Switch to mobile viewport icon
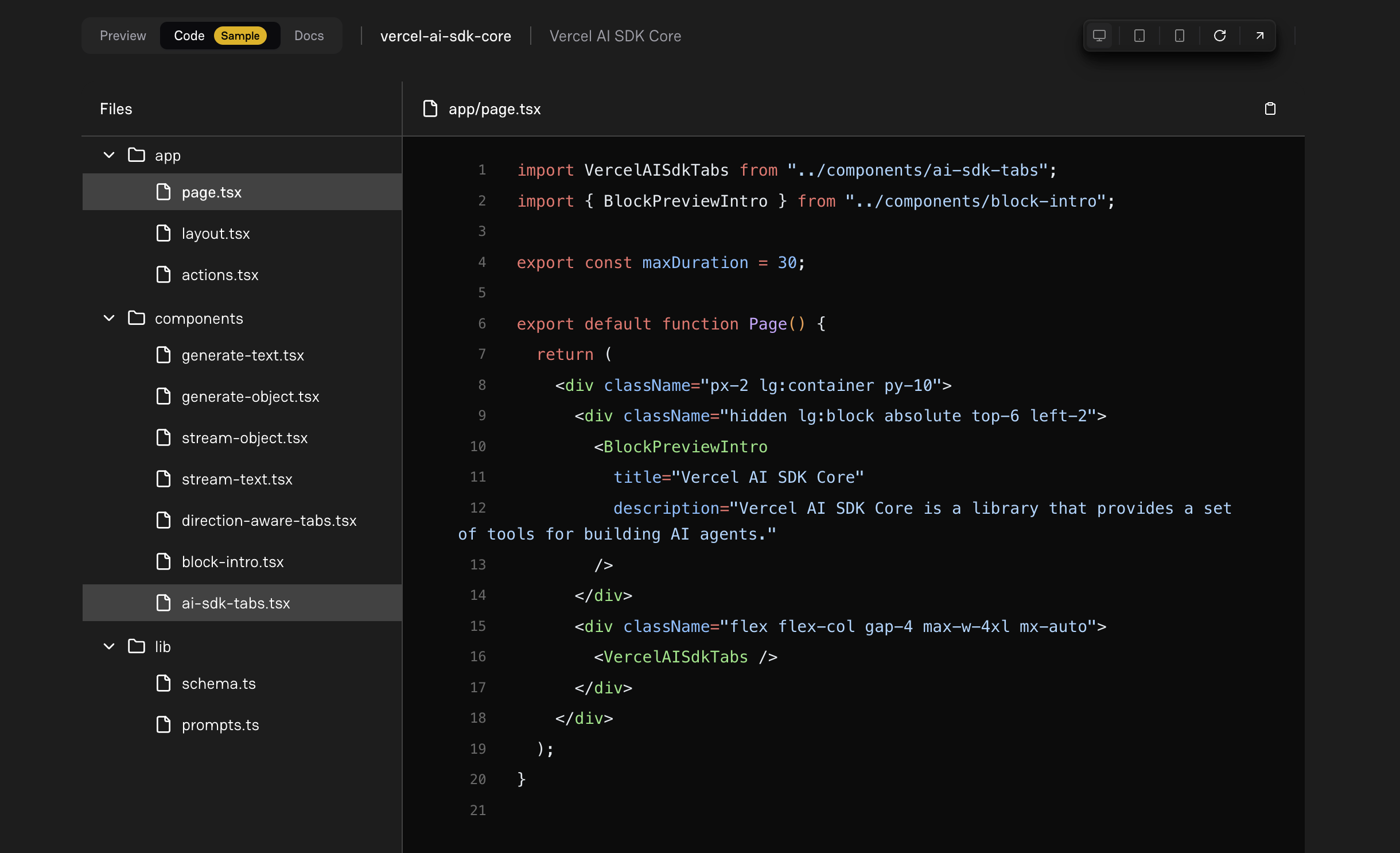Screen dimensions: 1400x853 pyautogui.click(x=1180, y=36)
